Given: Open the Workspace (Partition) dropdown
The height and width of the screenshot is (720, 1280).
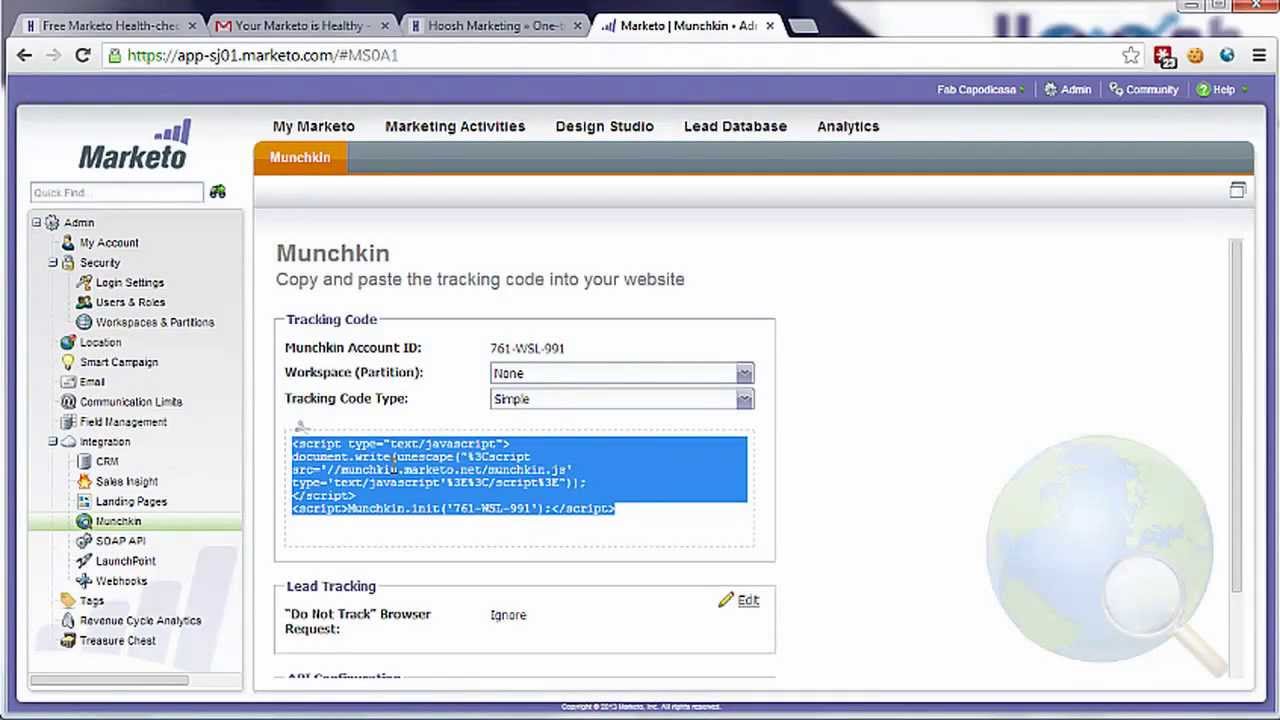Looking at the screenshot, I should [744, 372].
